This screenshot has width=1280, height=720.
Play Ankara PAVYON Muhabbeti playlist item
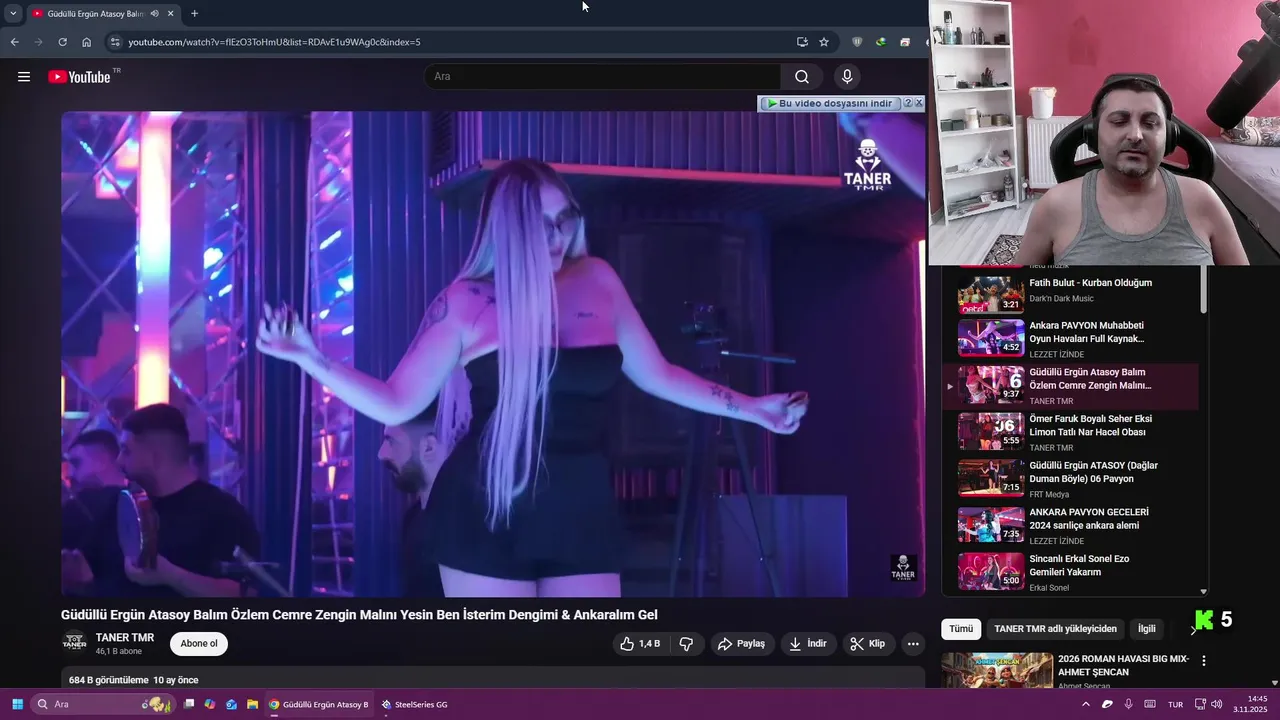1070,338
